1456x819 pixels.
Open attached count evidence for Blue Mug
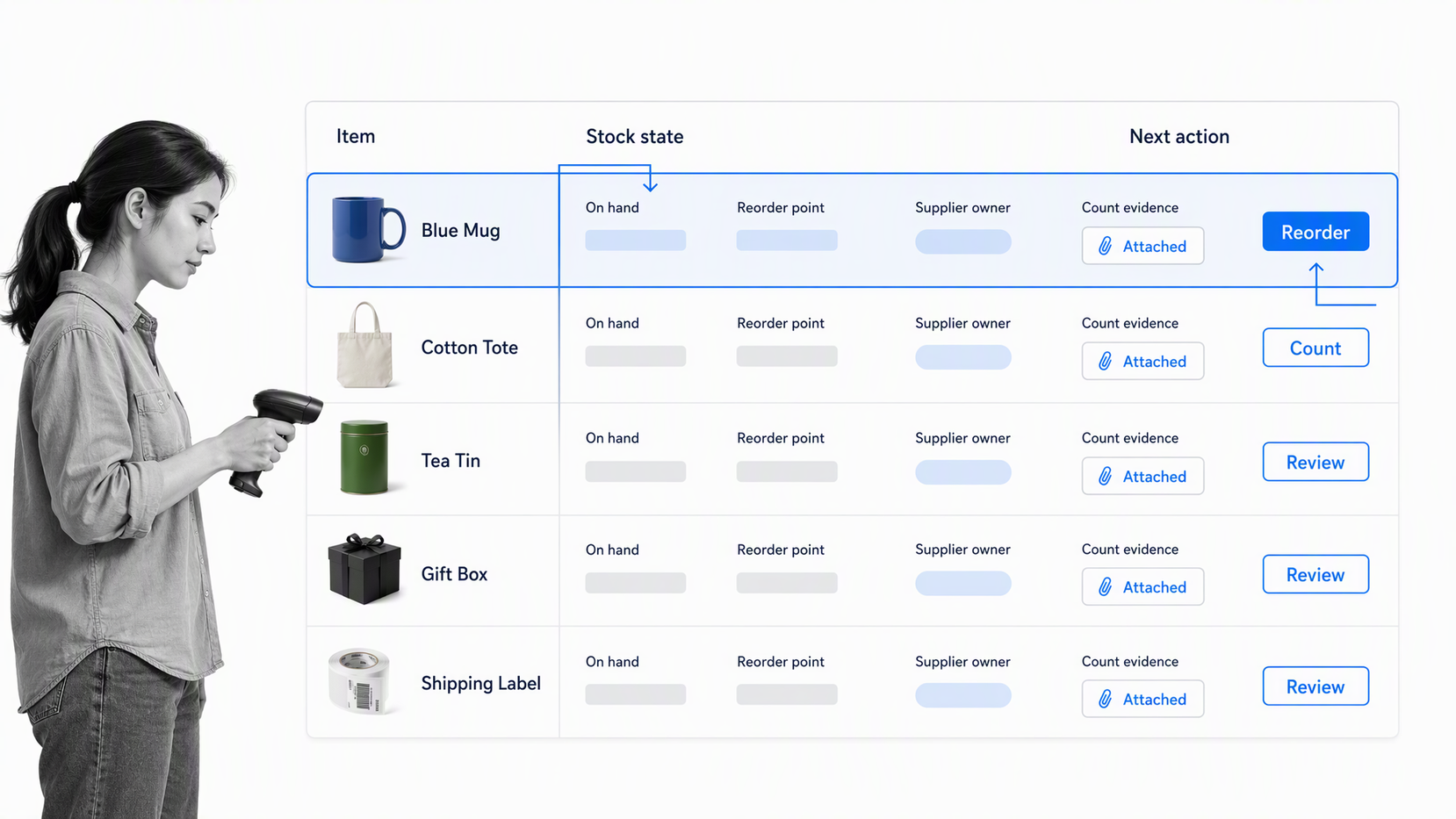pos(1142,246)
